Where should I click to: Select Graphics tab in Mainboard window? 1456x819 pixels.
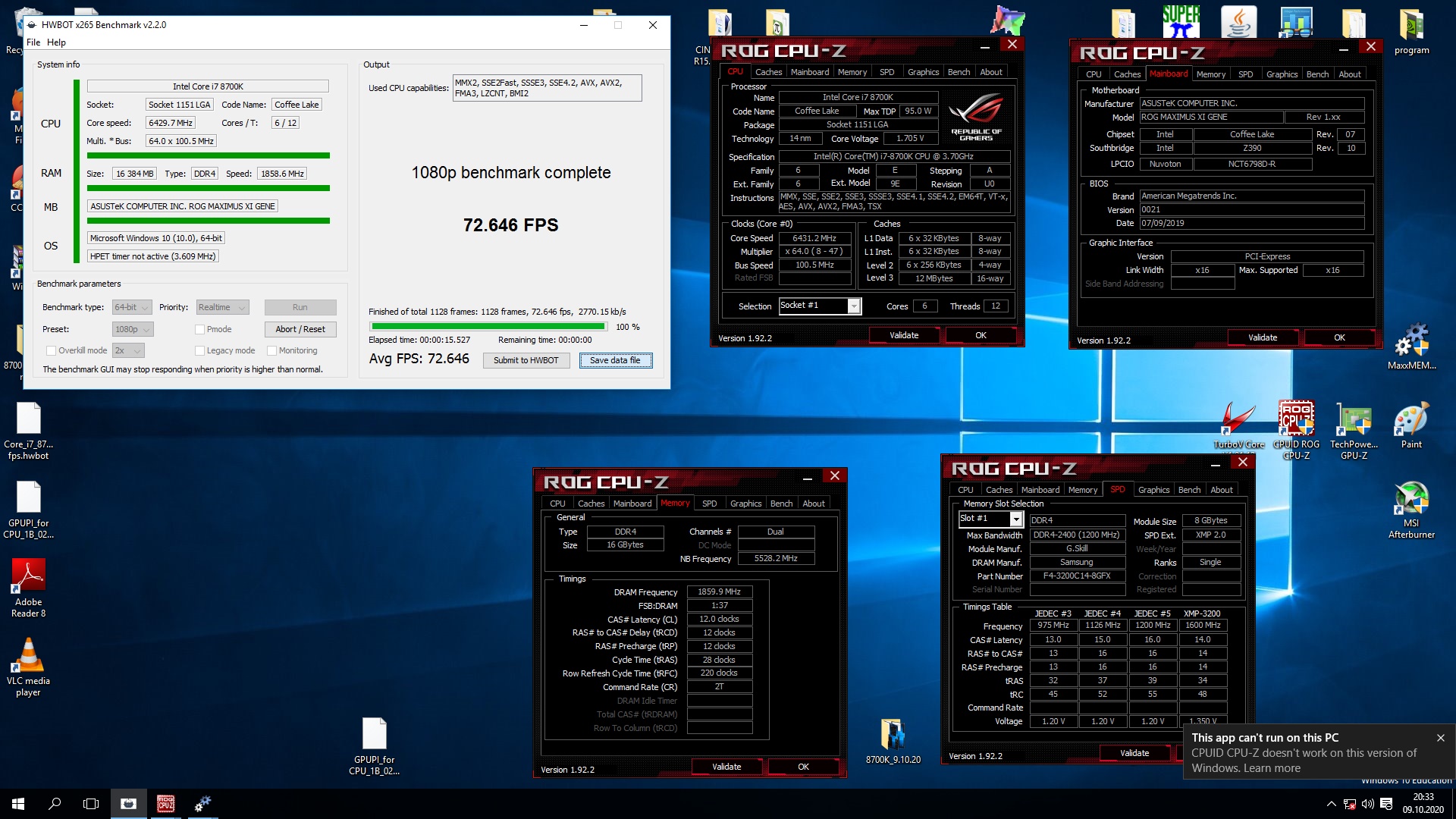click(x=1282, y=74)
